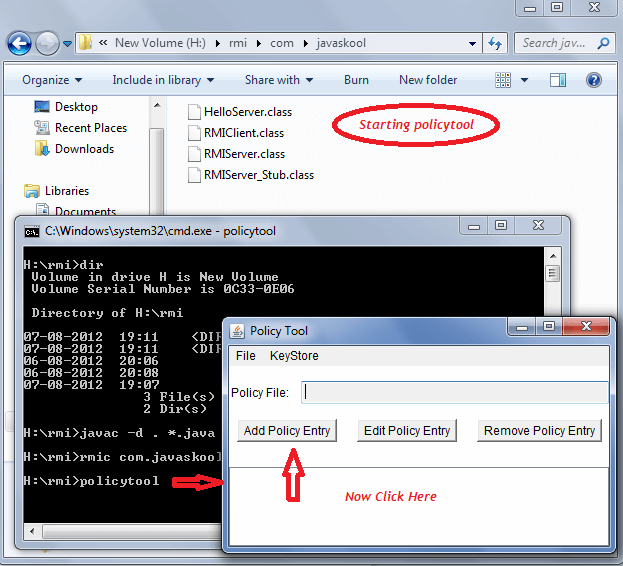Open the File menu in Policy Tool

pos(246,356)
